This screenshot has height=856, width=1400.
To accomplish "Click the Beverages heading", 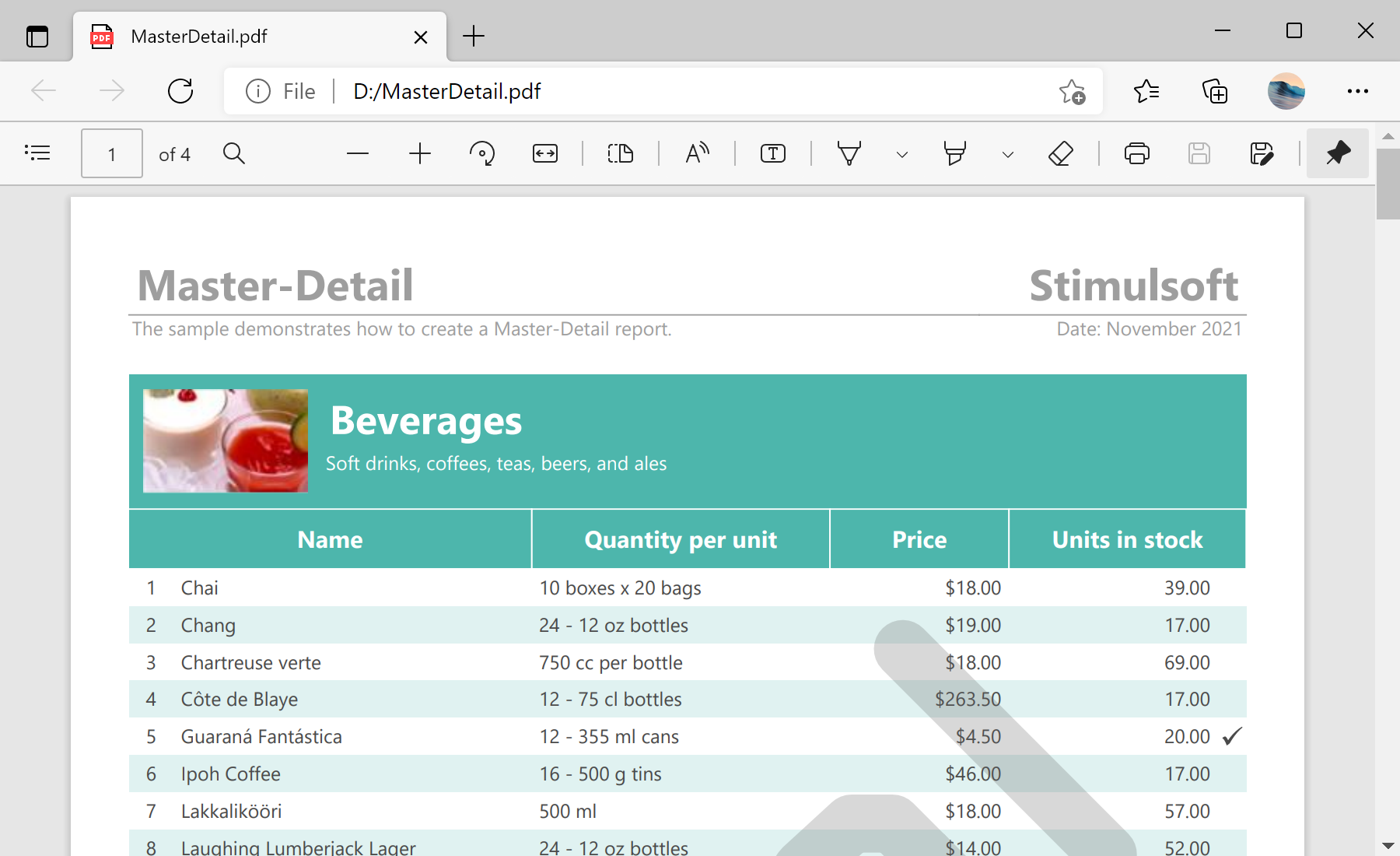I will 426,421.
